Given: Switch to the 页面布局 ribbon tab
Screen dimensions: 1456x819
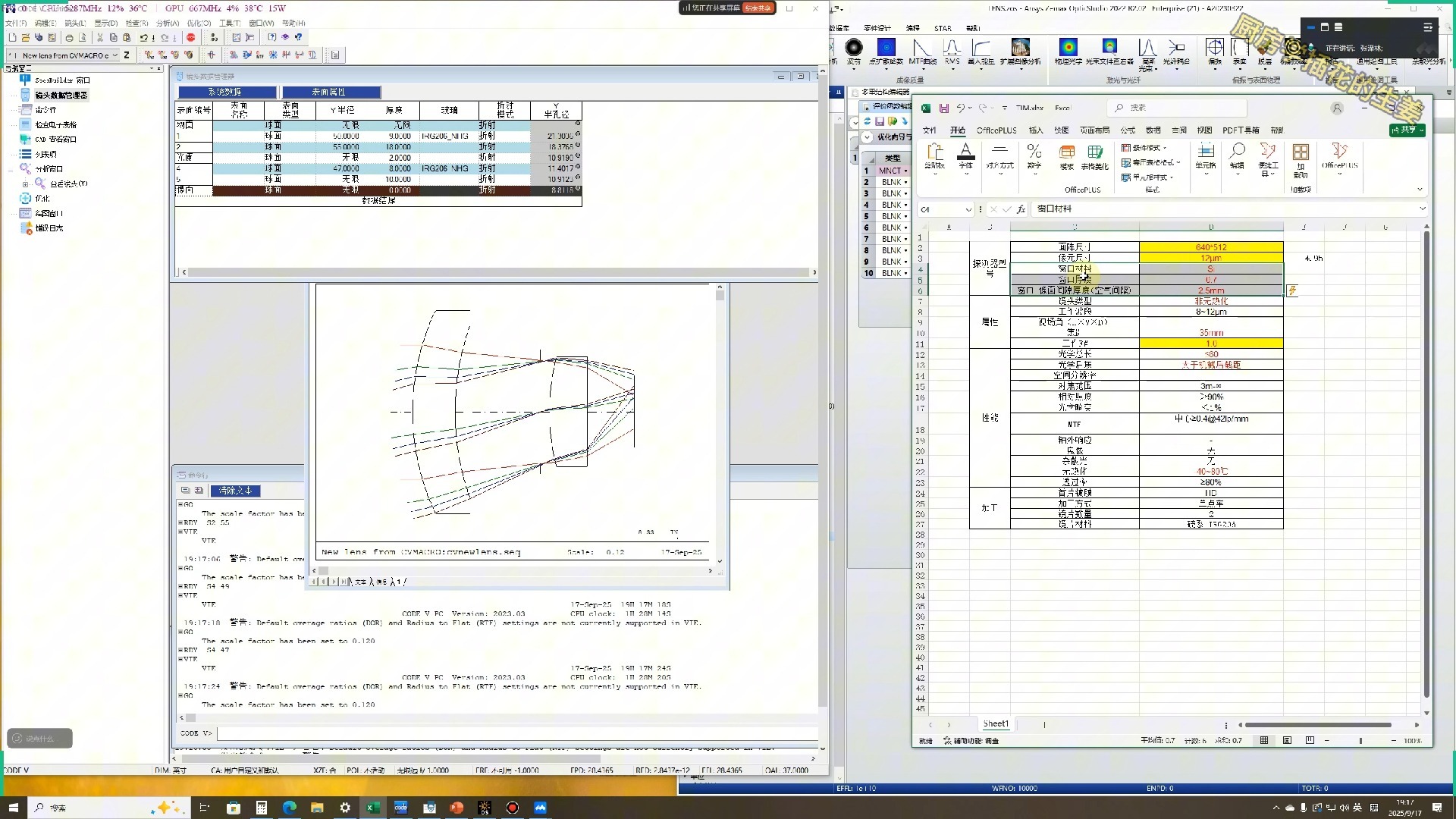Looking at the screenshot, I should click(1094, 130).
